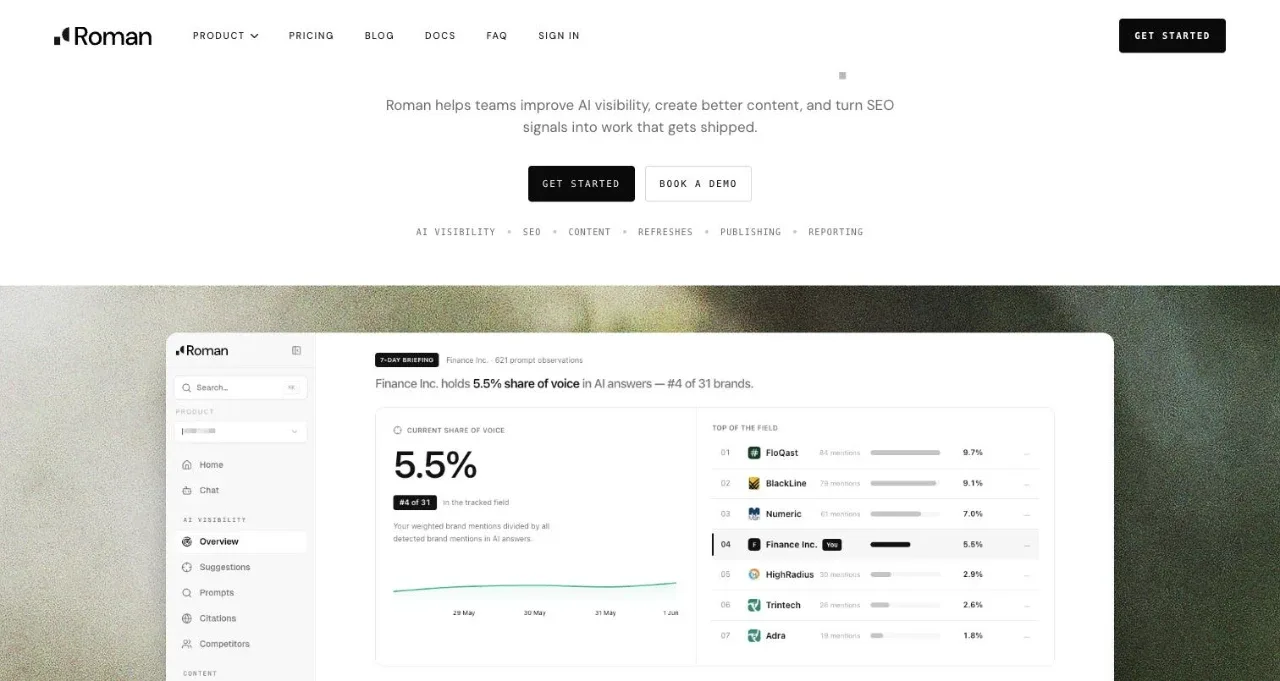Click the AI Visibility feature label
Viewport: 1280px width, 681px height.
(x=456, y=232)
